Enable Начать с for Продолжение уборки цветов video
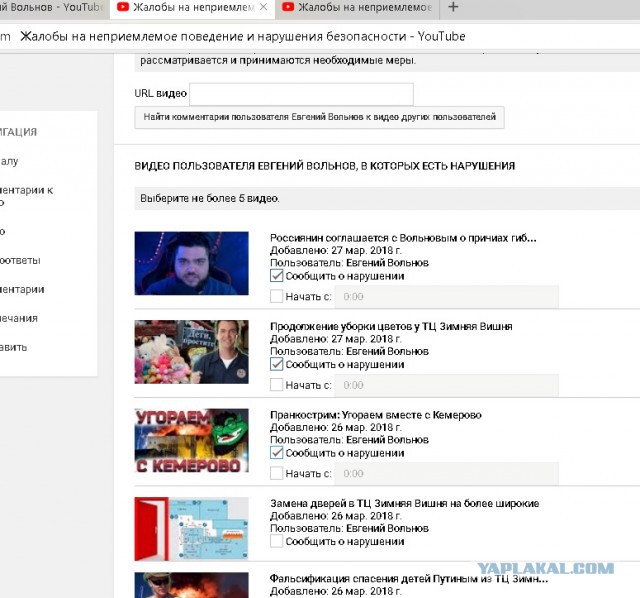 click(x=276, y=385)
